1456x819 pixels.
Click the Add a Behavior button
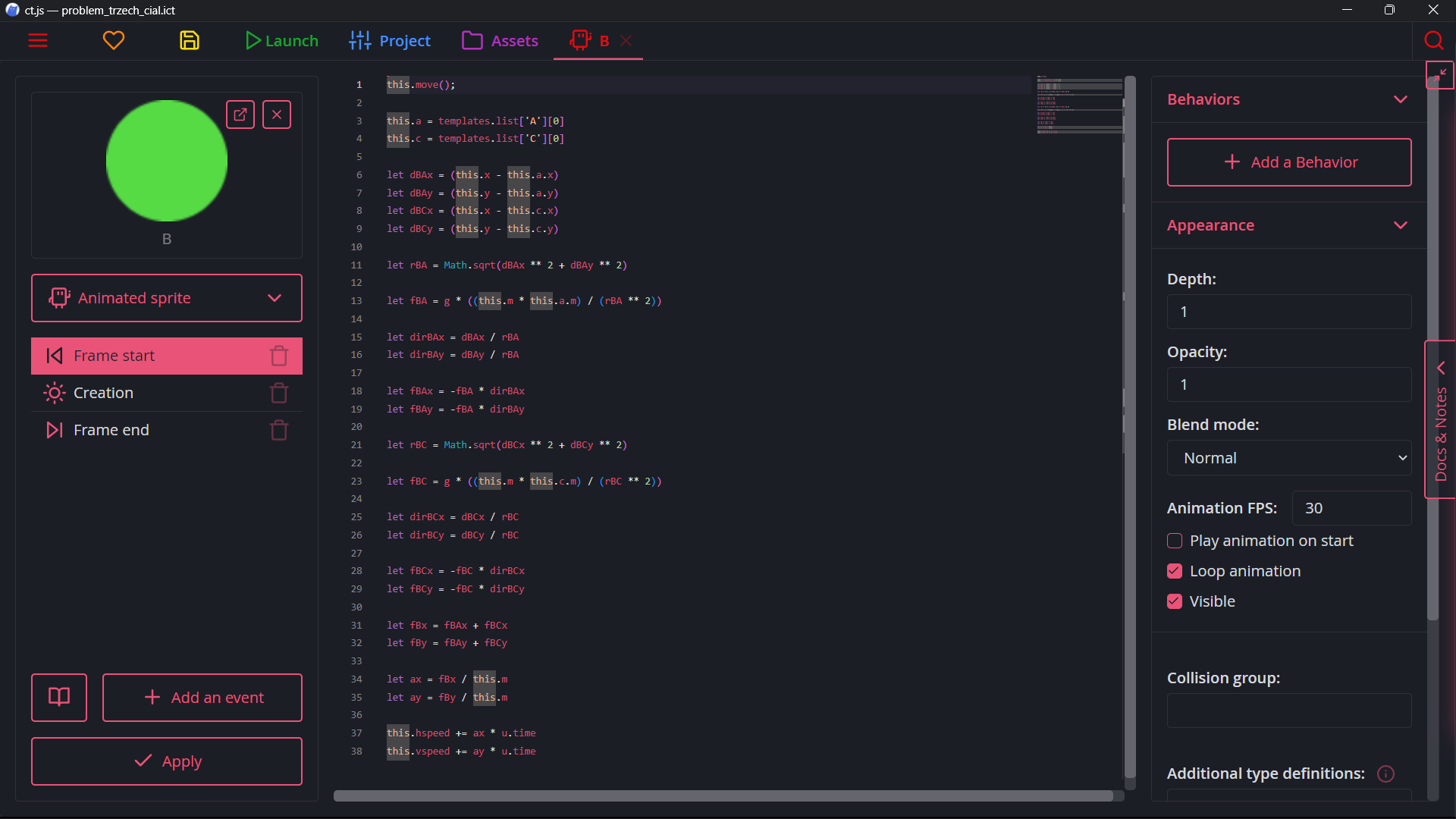1289,162
